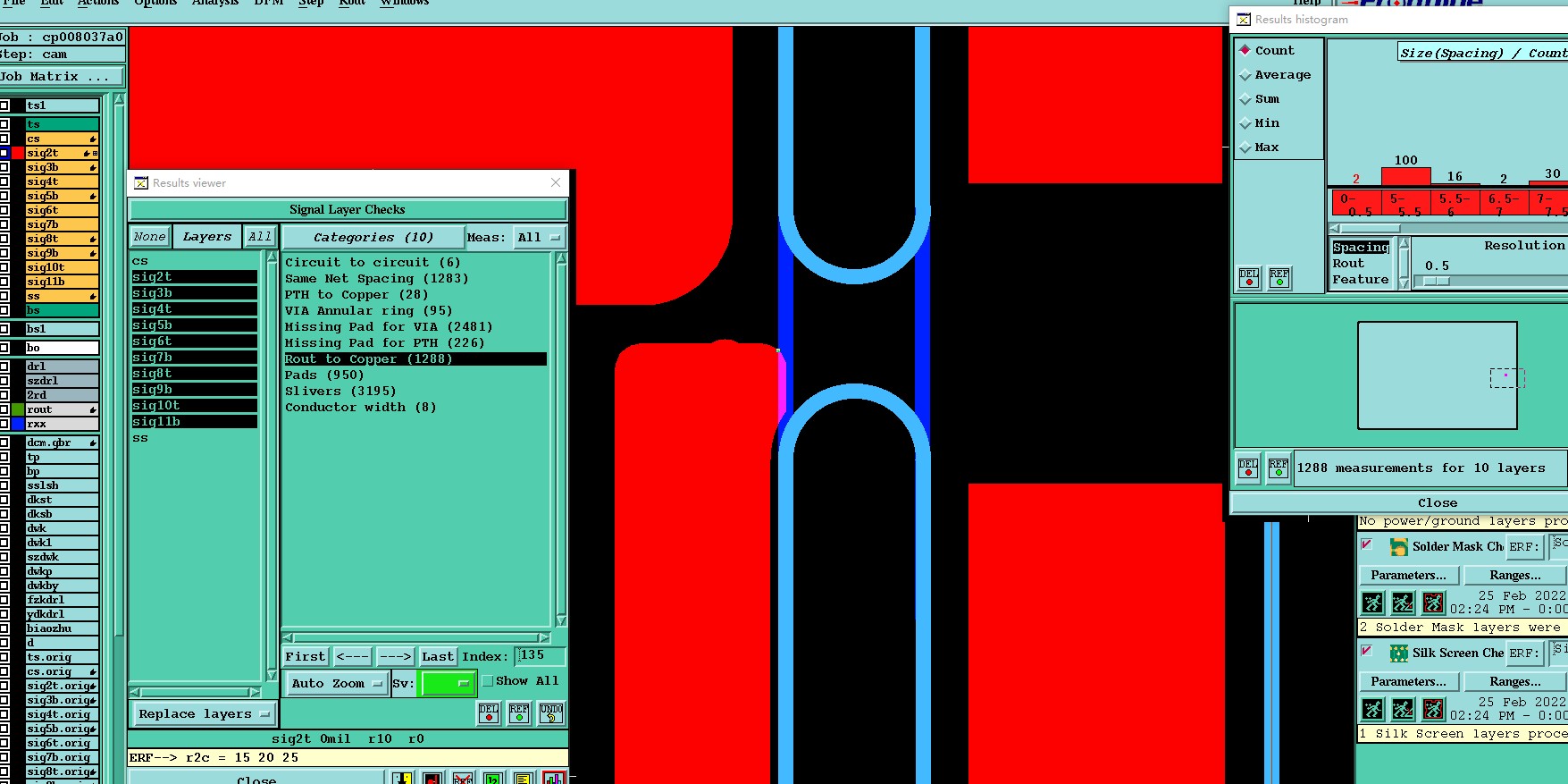
Task: Click red marker icon in bottom toolbar
Action: 432,778
